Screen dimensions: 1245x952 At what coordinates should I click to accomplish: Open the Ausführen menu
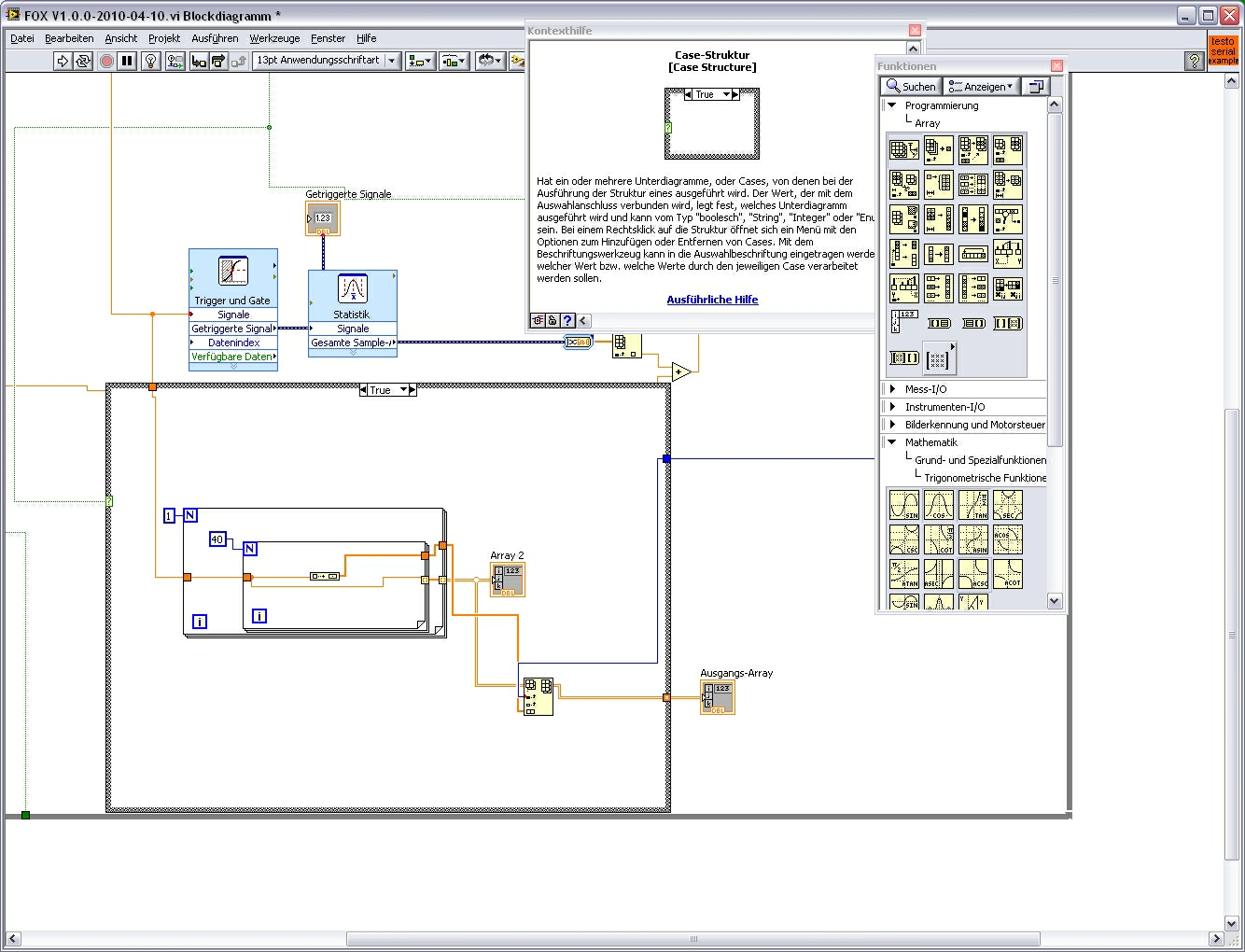click(x=215, y=38)
